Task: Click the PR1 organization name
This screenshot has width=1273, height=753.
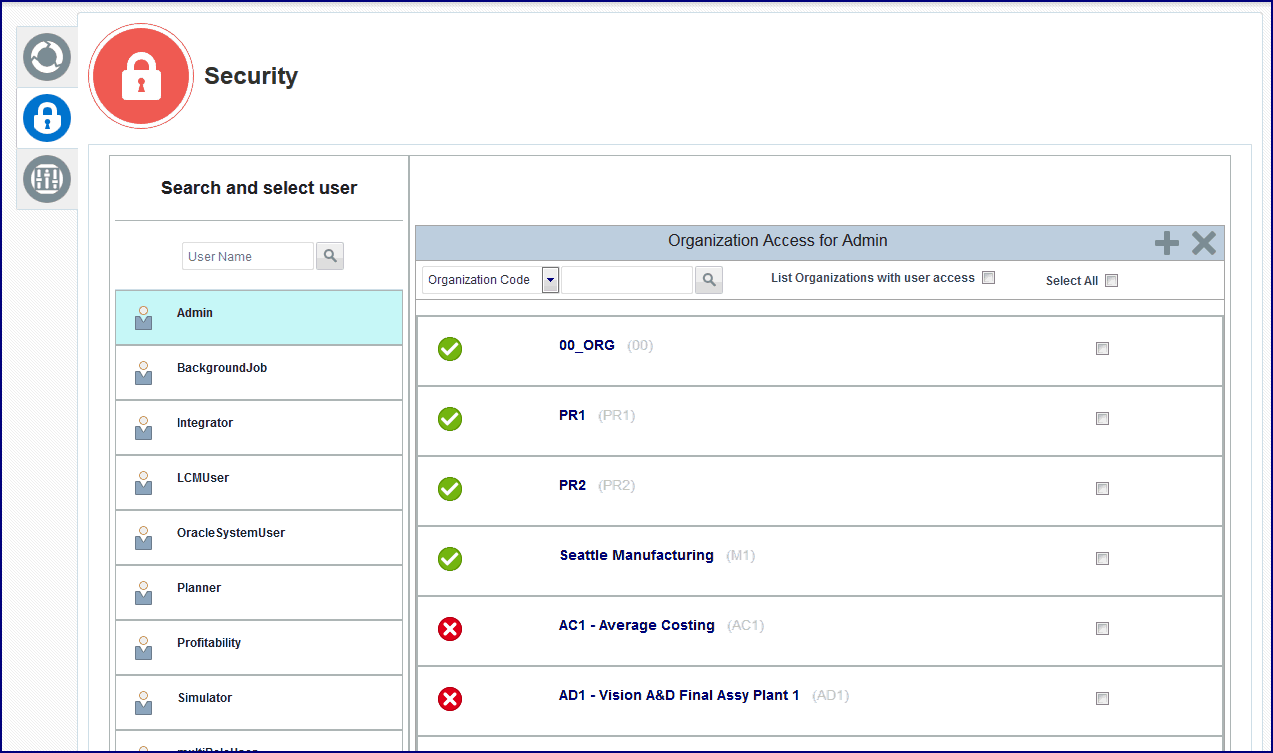Action: click(572, 416)
